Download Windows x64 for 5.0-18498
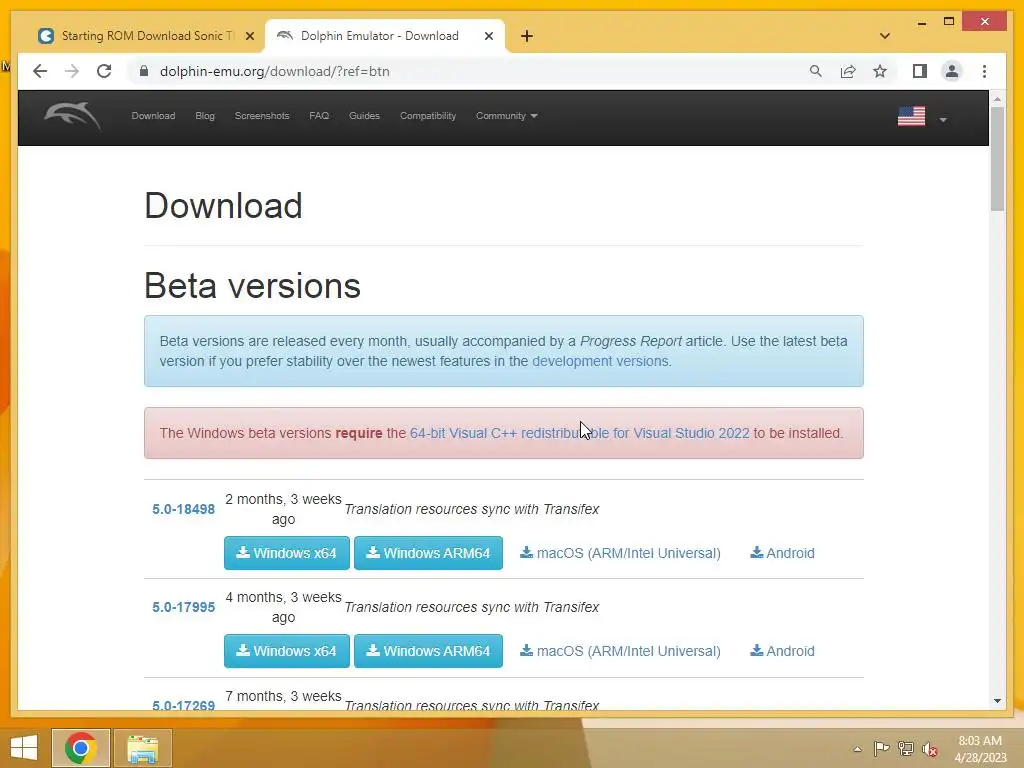The image size is (1024, 768). (287, 553)
